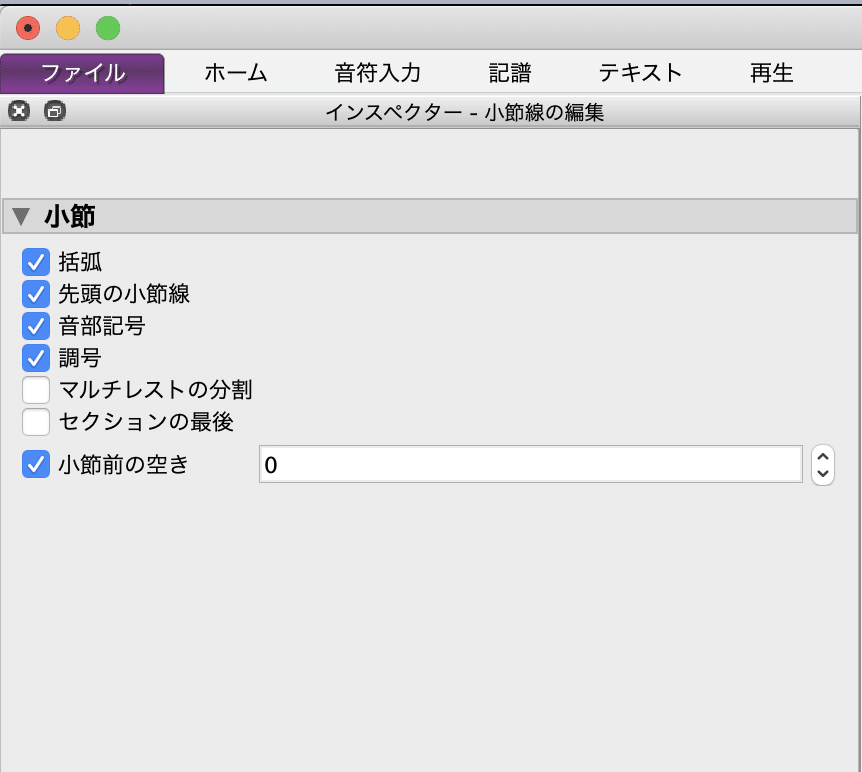Viewport: 862px width, 772px height.
Task: Check the セクションの最後 box
Action: tap(36, 422)
